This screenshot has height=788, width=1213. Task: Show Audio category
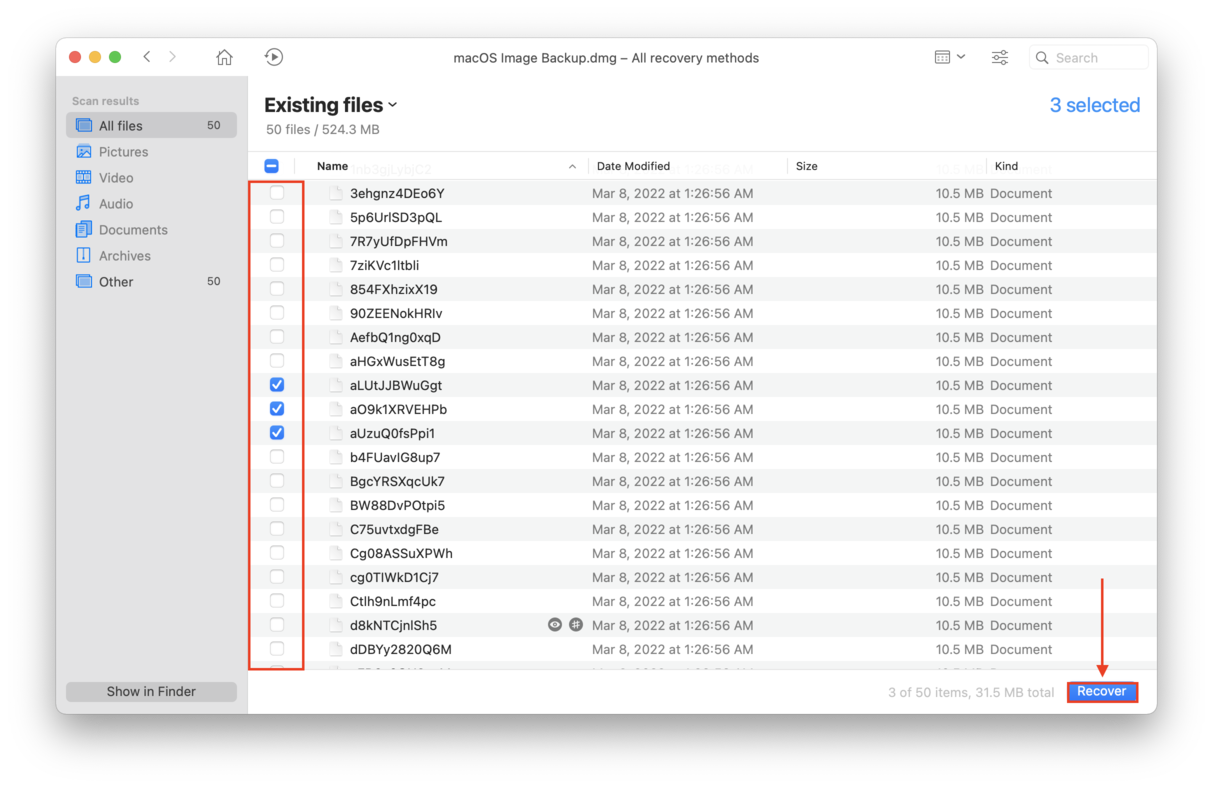point(151,204)
